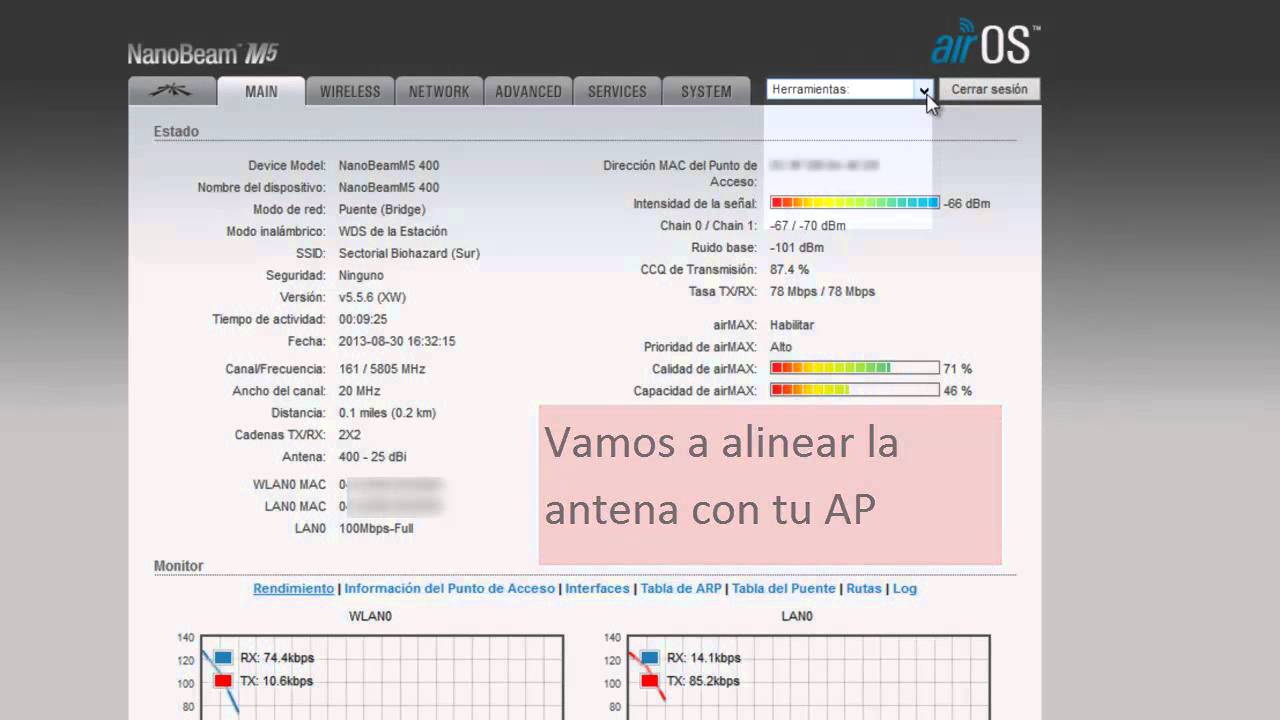Screen dimensions: 1280x720
Task: Click the NanoBeam M5 logo
Action: pos(202,54)
